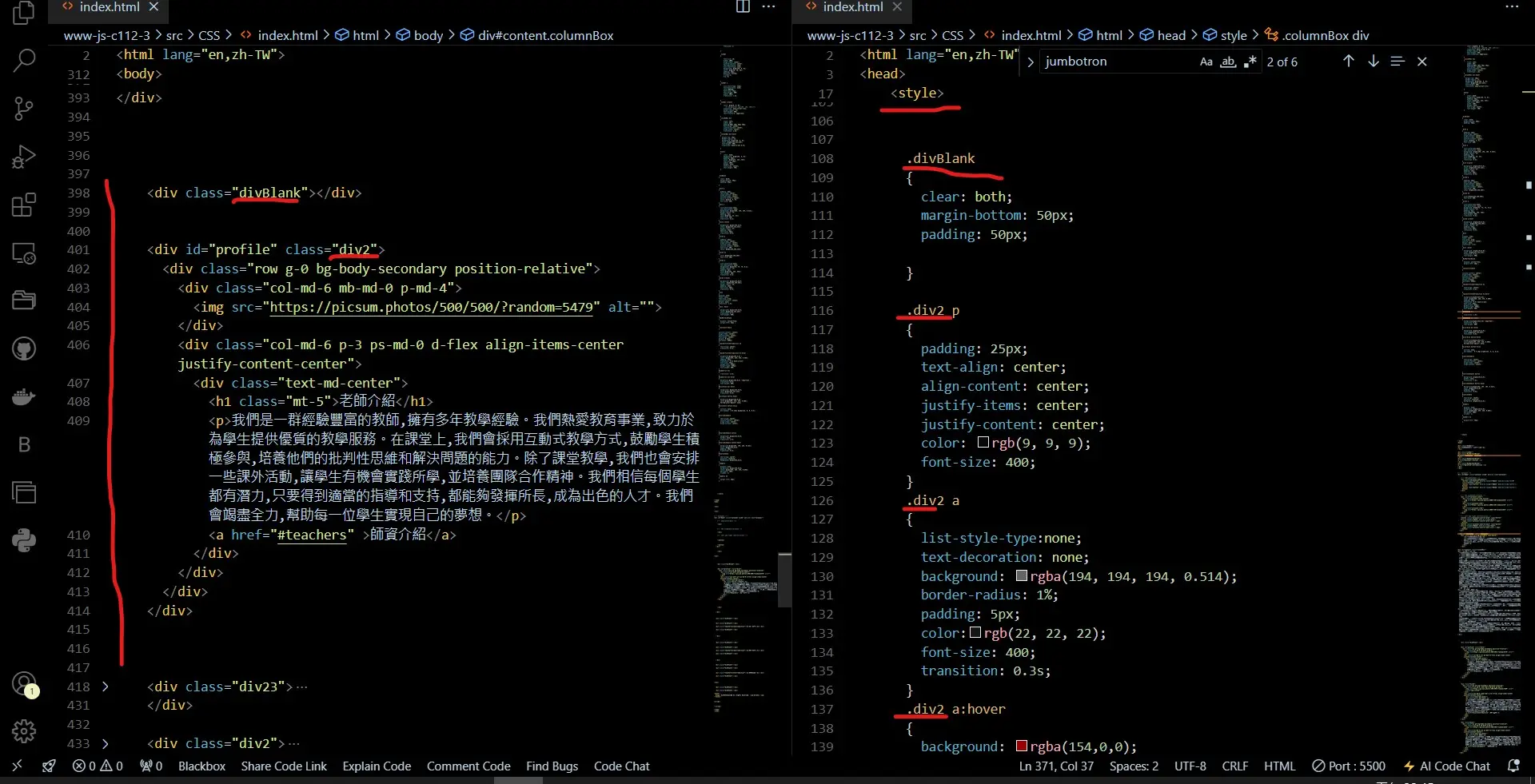Screen dimensions: 1535x784
Task: Open the Docker view icon
Action: click(x=24, y=396)
